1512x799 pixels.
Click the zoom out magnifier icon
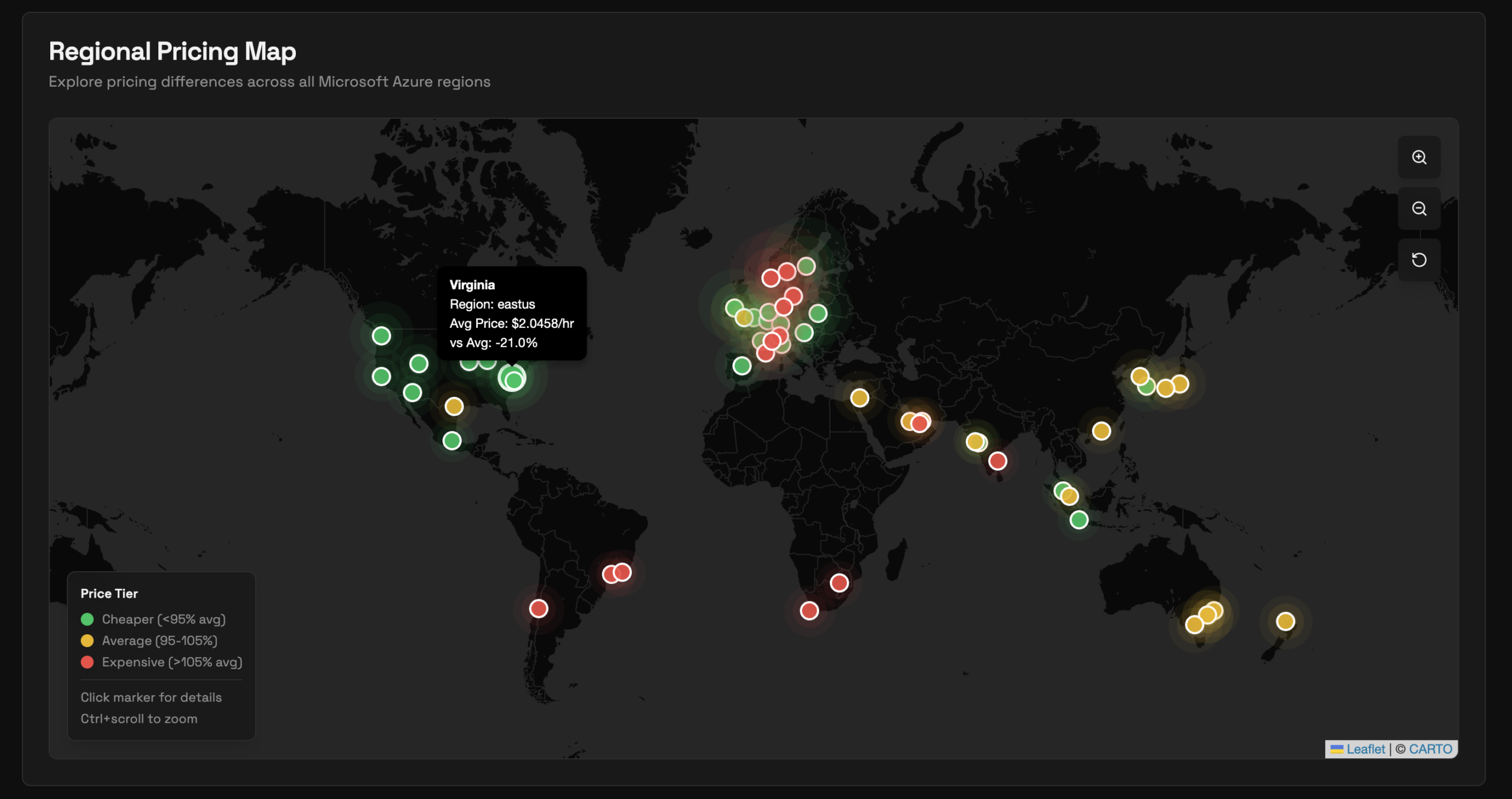tap(1419, 208)
